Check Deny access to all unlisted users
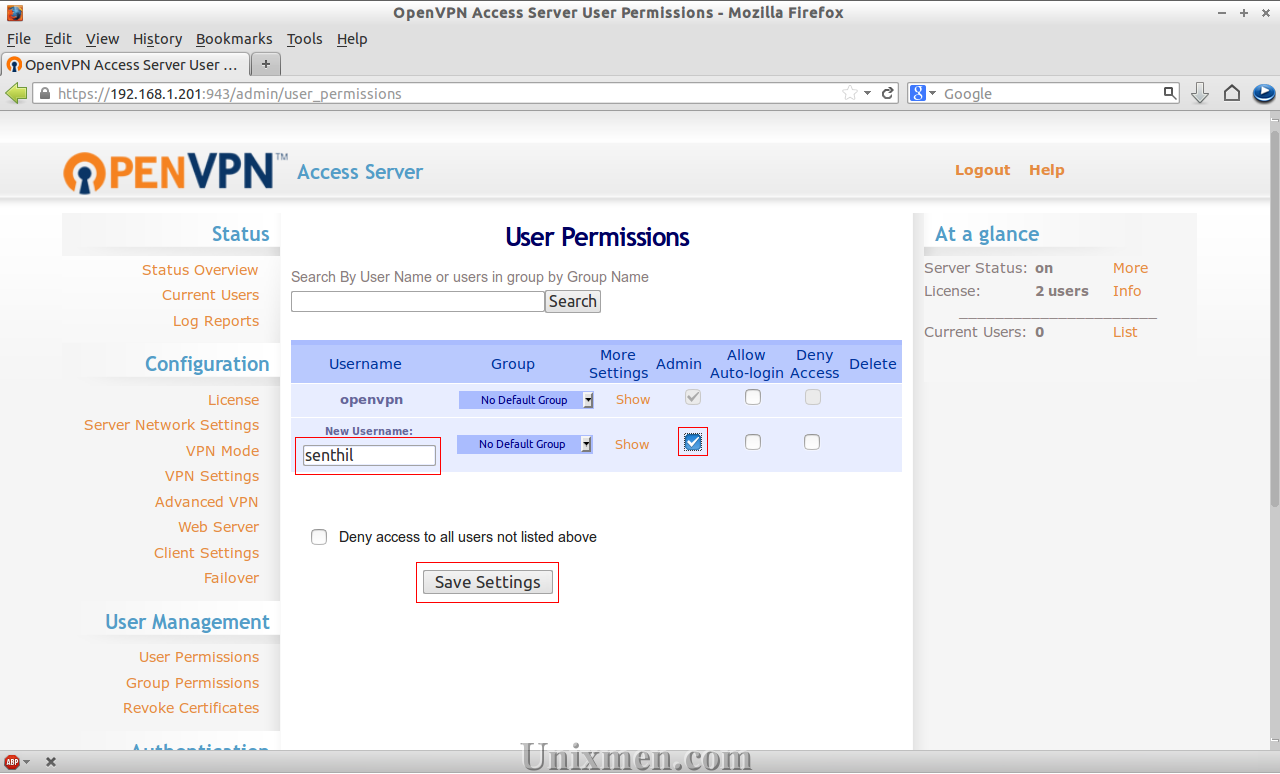The height and width of the screenshot is (774, 1280). pyautogui.click(x=319, y=537)
